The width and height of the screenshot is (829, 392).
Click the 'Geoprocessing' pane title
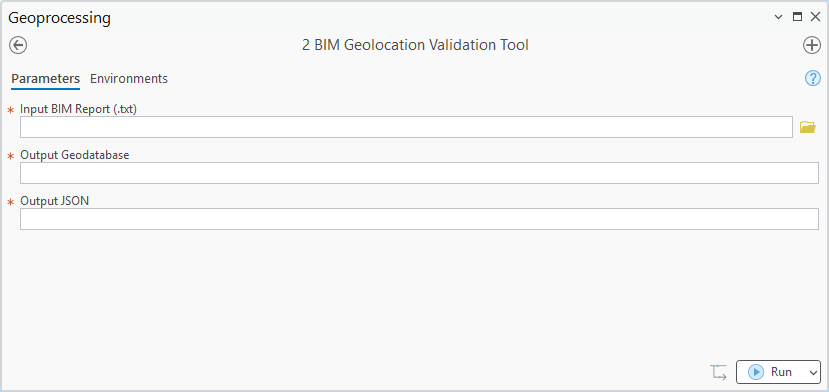pyautogui.click(x=59, y=18)
